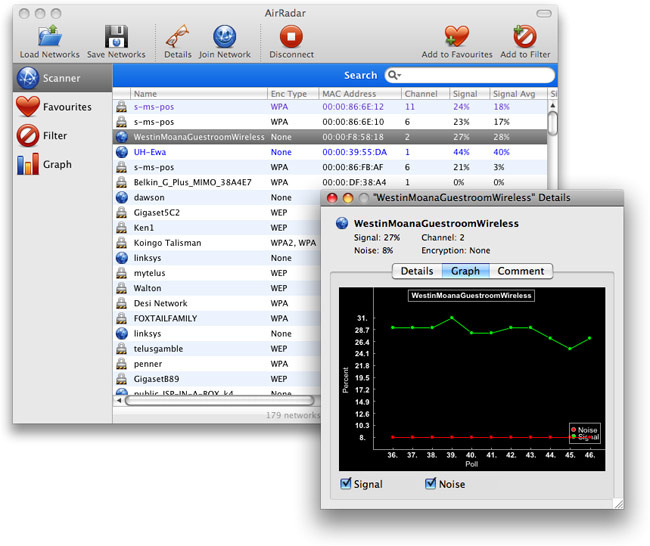Click the Save Networks floppy disk icon
Screen dimensions: 650x546
coord(116,36)
